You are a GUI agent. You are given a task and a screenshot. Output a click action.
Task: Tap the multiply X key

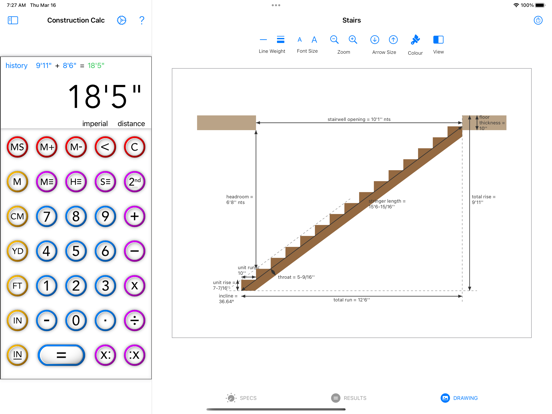coord(134,286)
